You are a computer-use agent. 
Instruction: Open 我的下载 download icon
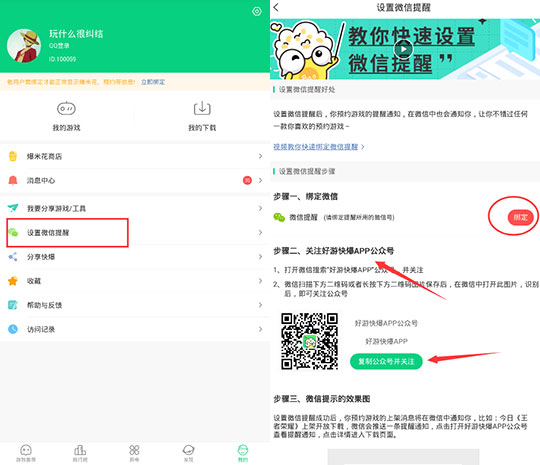tap(202, 108)
